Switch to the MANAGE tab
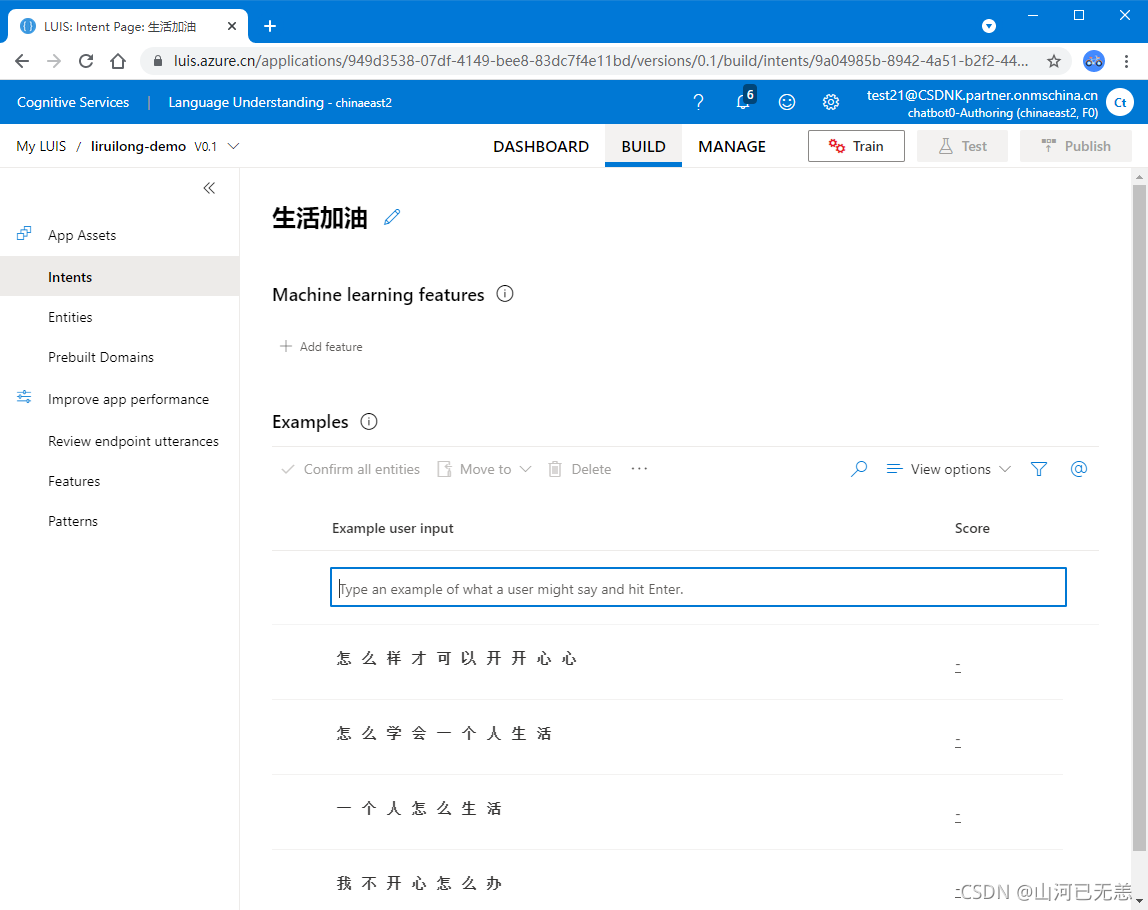 coord(731,146)
